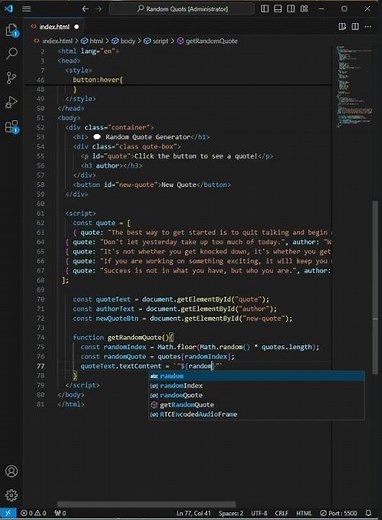This screenshot has width=382, height=520.
Task: Open the Source Control view
Action: tap(12, 78)
